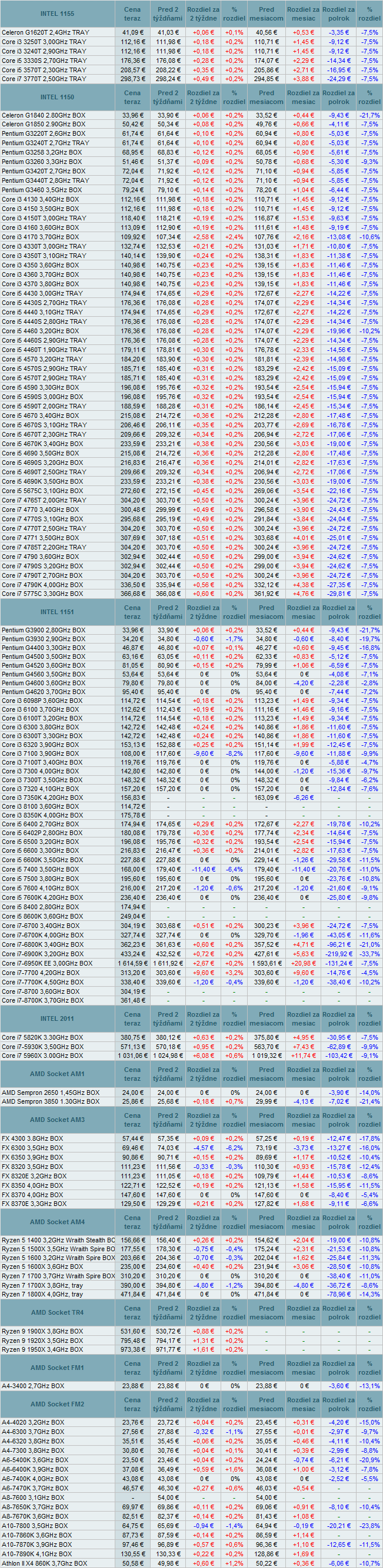Click Pred 2 týždňami header in AMD Socket FM1 section
This screenshot has height=1568, width=383.
(x=168, y=1368)
